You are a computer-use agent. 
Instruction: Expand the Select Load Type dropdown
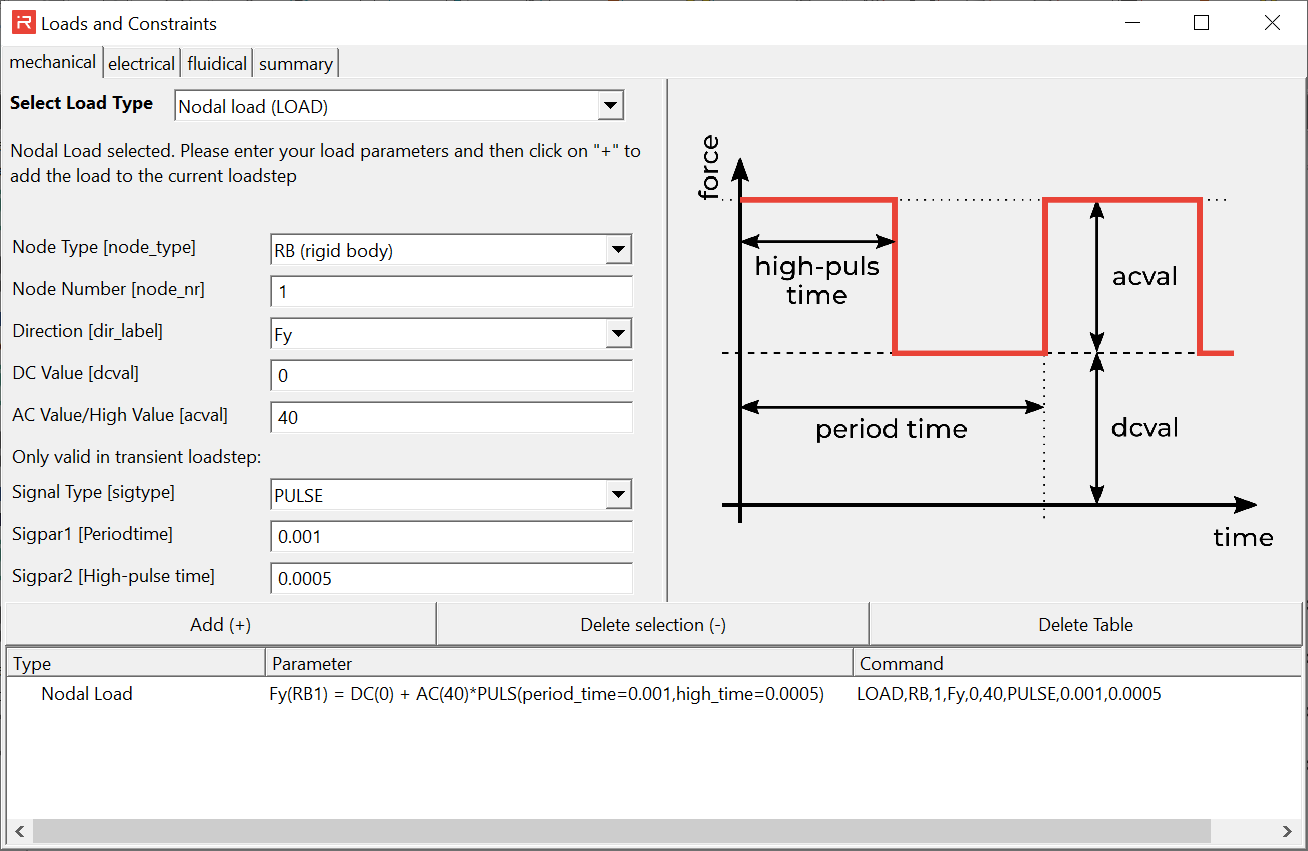[x=609, y=106]
